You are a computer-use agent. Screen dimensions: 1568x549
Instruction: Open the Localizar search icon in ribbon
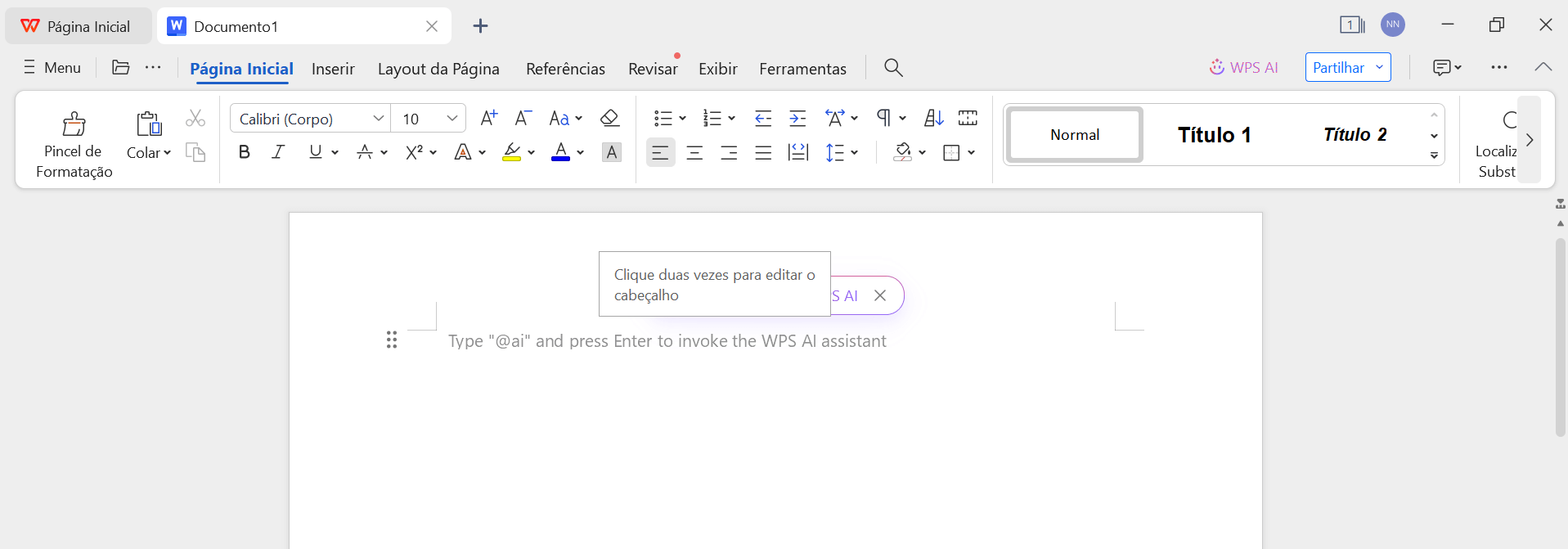pos(1508,120)
